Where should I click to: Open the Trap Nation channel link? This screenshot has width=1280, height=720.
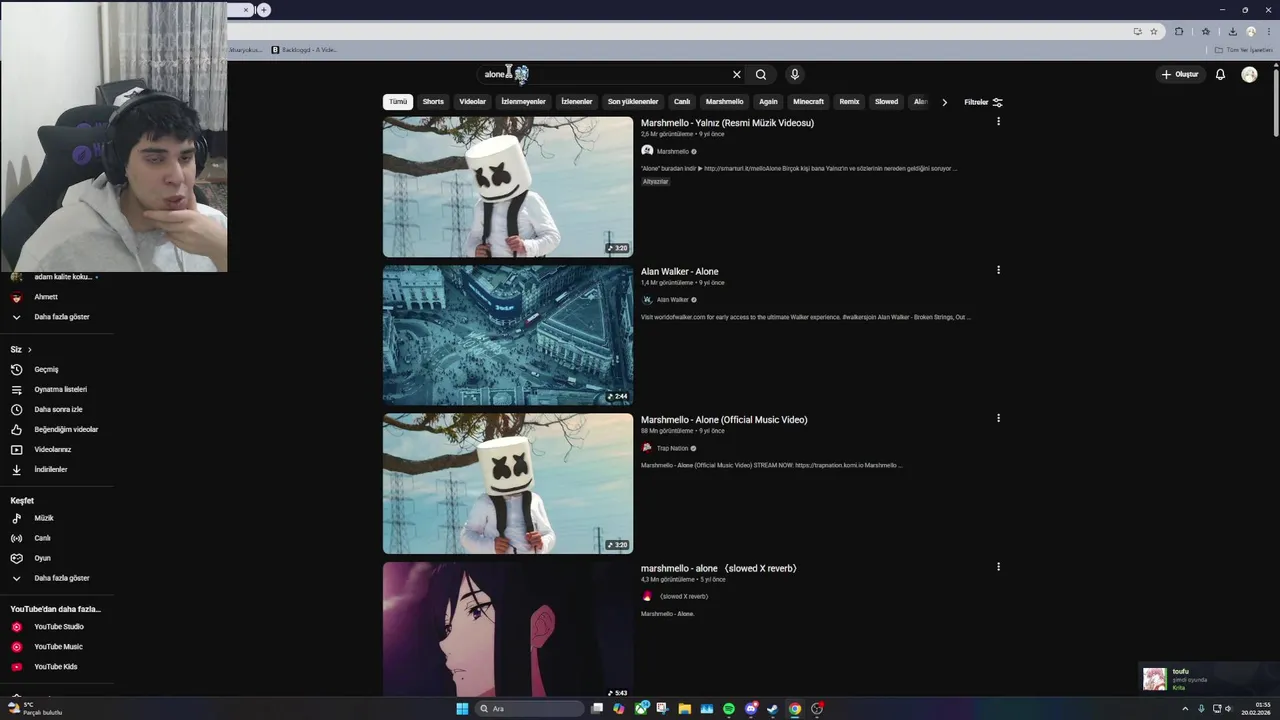(x=672, y=448)
